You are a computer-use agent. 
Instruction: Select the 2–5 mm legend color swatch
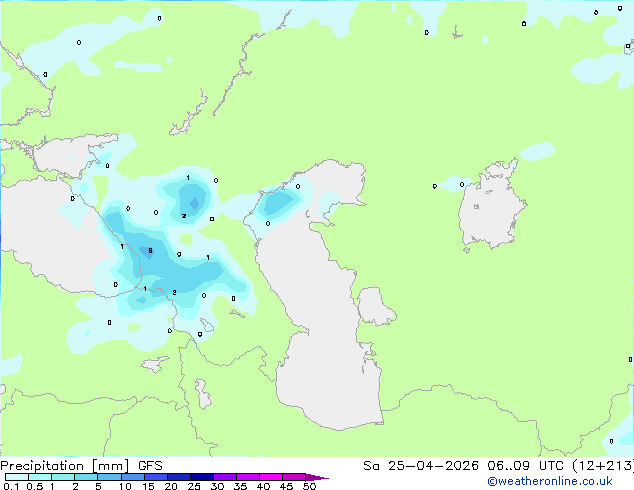coord(86,477)
